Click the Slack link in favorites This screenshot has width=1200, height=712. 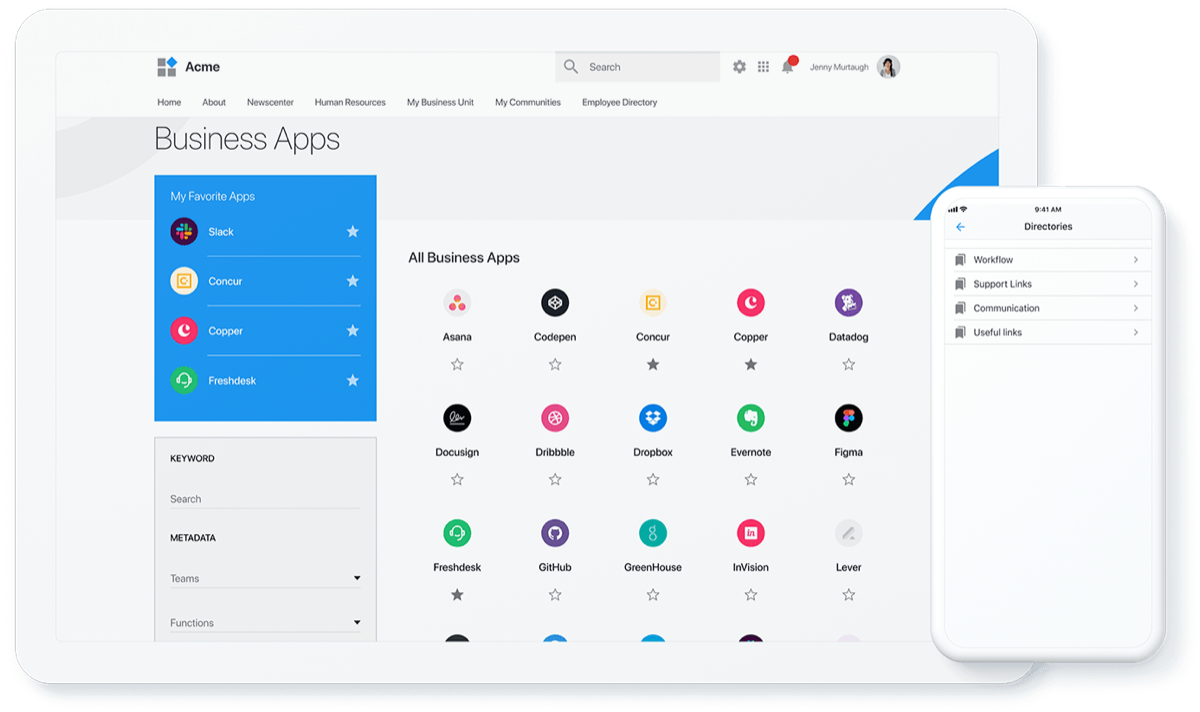221,232
